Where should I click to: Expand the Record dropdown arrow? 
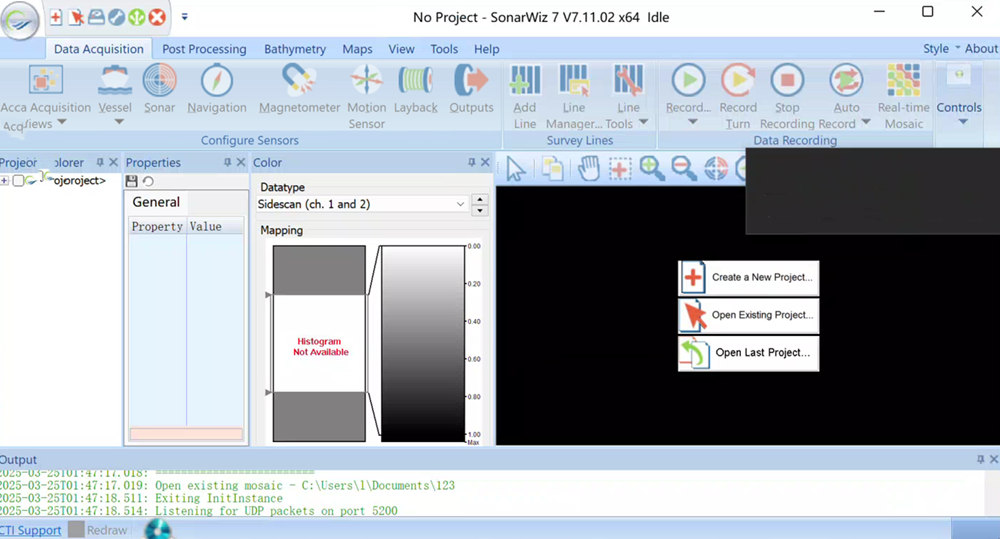692,121
